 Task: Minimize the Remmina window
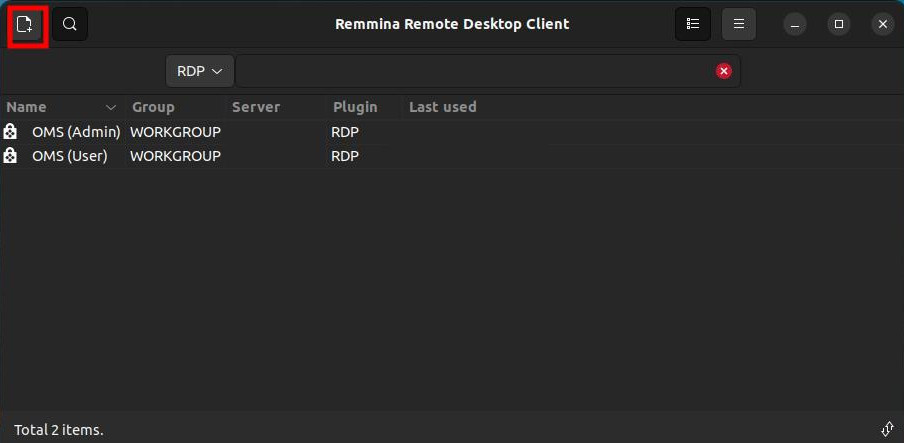795,24
